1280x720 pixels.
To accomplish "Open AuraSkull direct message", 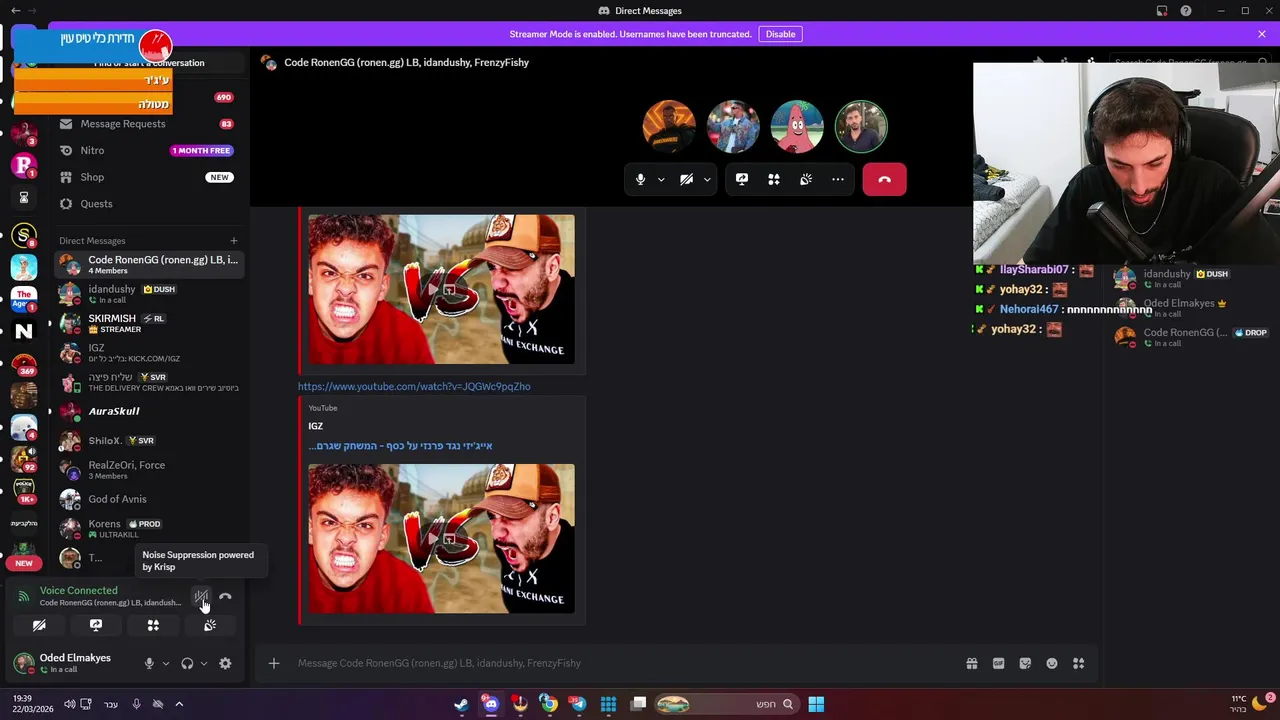I will (147, 411).
